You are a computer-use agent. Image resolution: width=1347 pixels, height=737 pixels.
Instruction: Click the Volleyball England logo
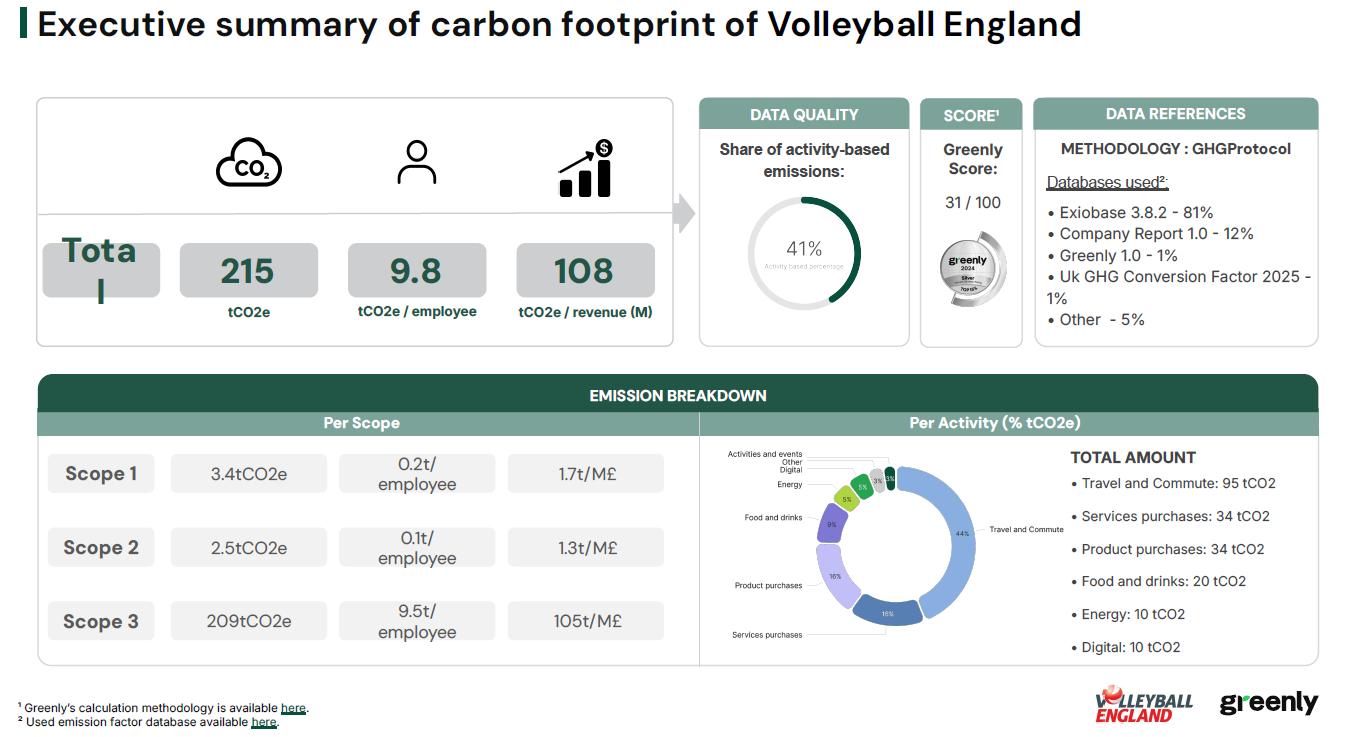(x=1145, y=704)
